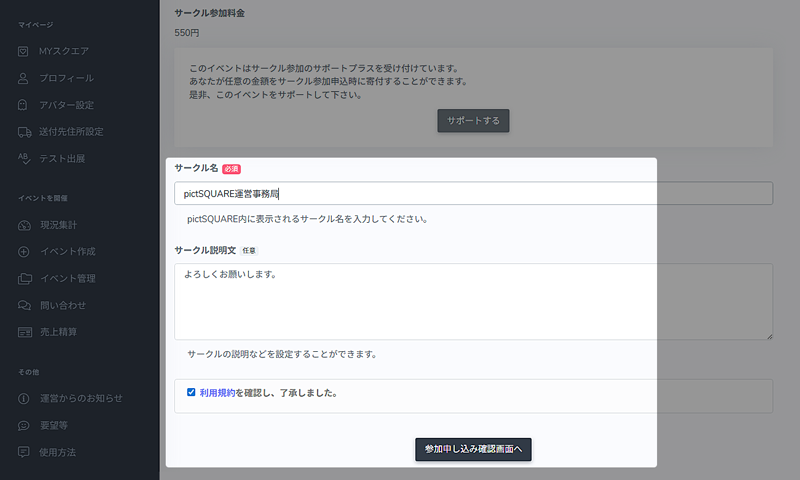
Task: Click the 現況集計 dashboard icon
Action: click(24, 225)
